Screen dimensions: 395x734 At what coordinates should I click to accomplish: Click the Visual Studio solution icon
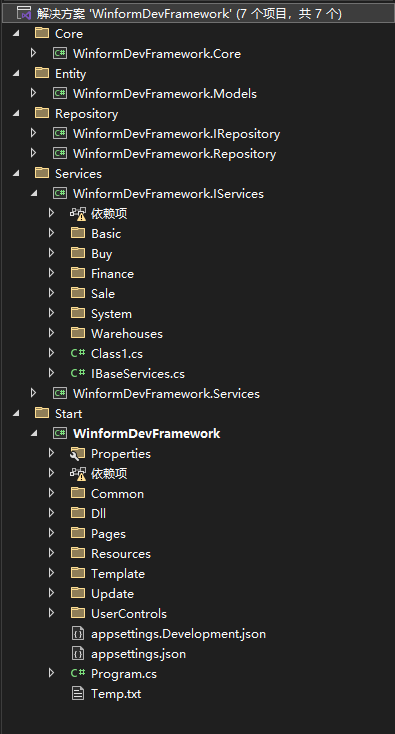point(24,14)
